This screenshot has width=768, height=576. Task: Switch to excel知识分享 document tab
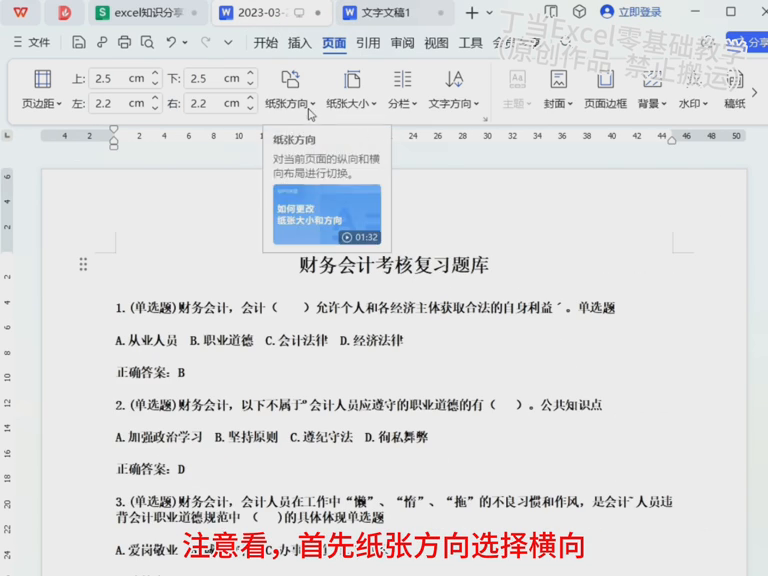click(147, 13)
